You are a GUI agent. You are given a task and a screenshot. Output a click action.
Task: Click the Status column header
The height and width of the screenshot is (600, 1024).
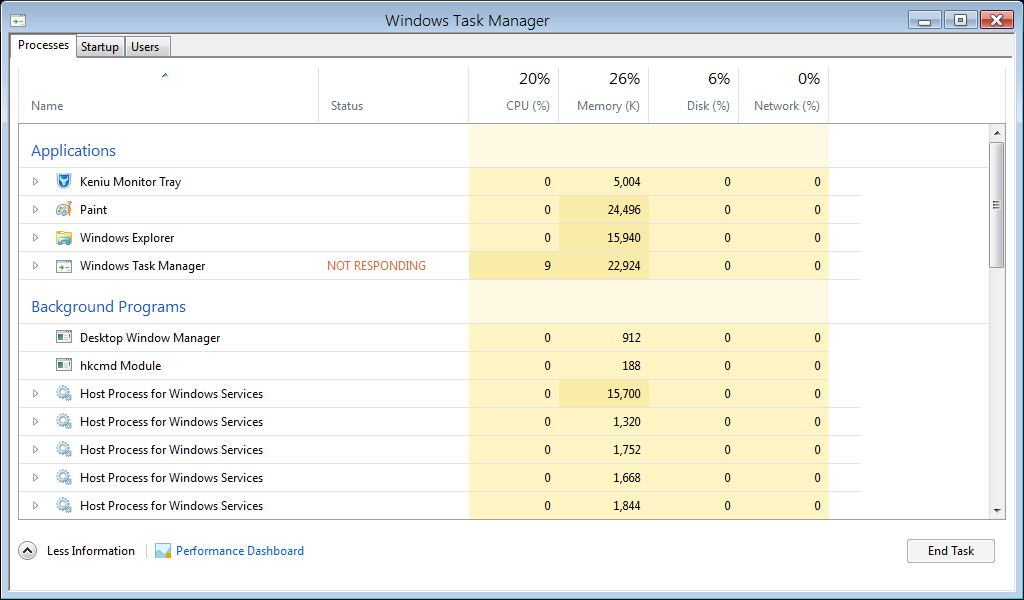coord(393,95)
